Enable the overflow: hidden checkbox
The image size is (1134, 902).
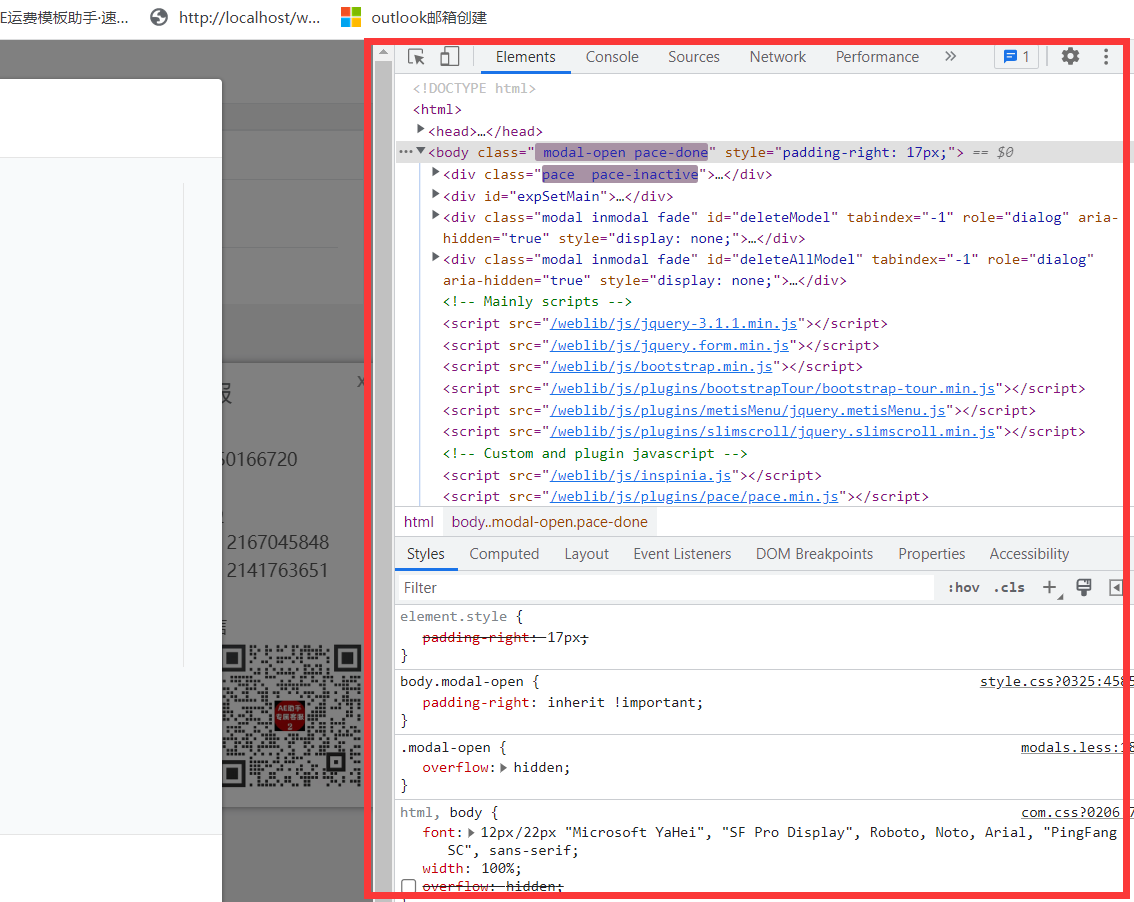click(409, 886)
